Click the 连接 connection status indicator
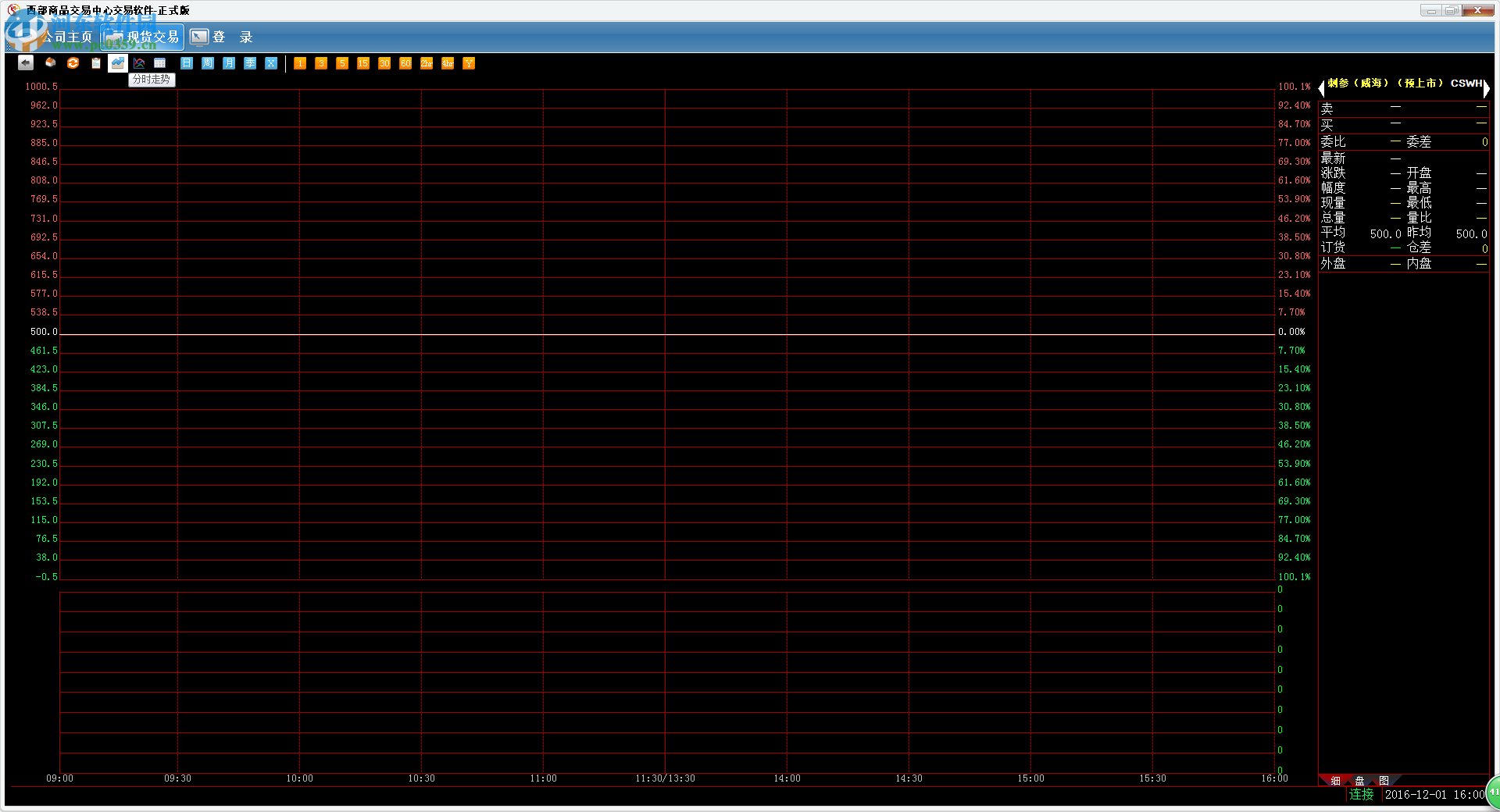This screenshot has height=812, width=1500. (1362, 795)
